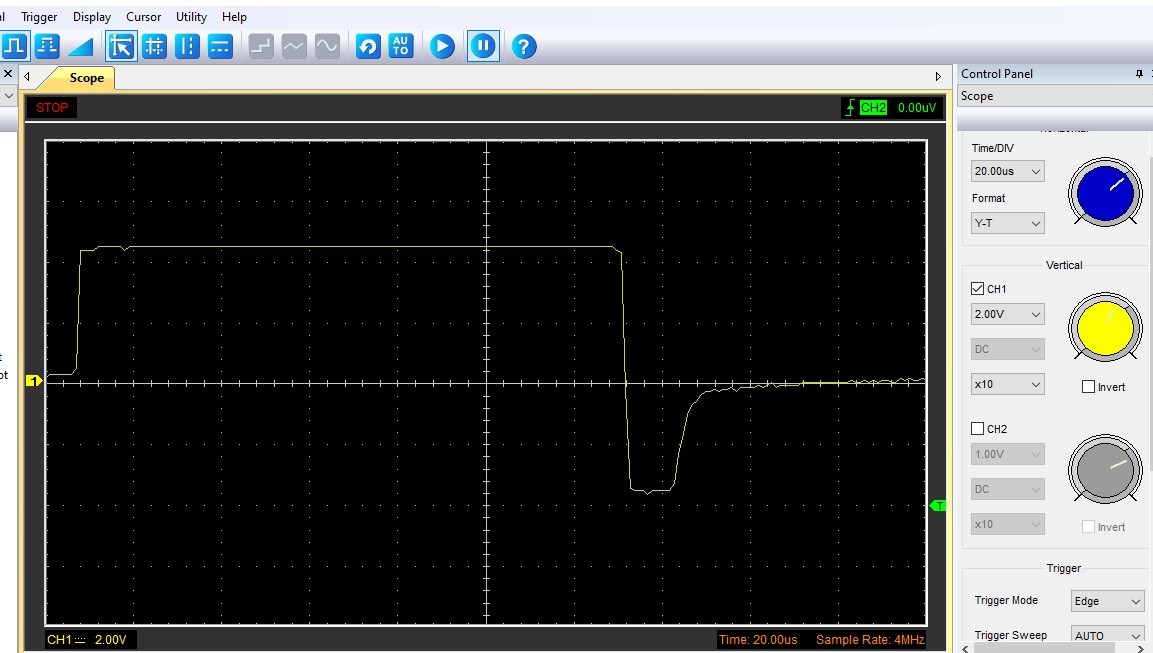Viewport: 1153px width, 653px height.
Task: Enable the vertical cursor lines icon
Action: tap(187, 46)
